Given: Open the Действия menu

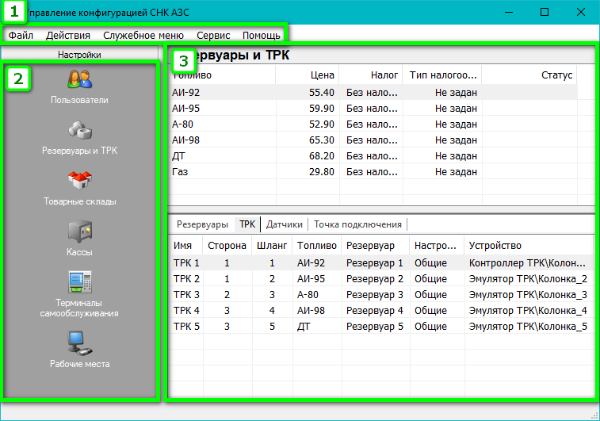Looking at the screenshot, I should [67, 35].
